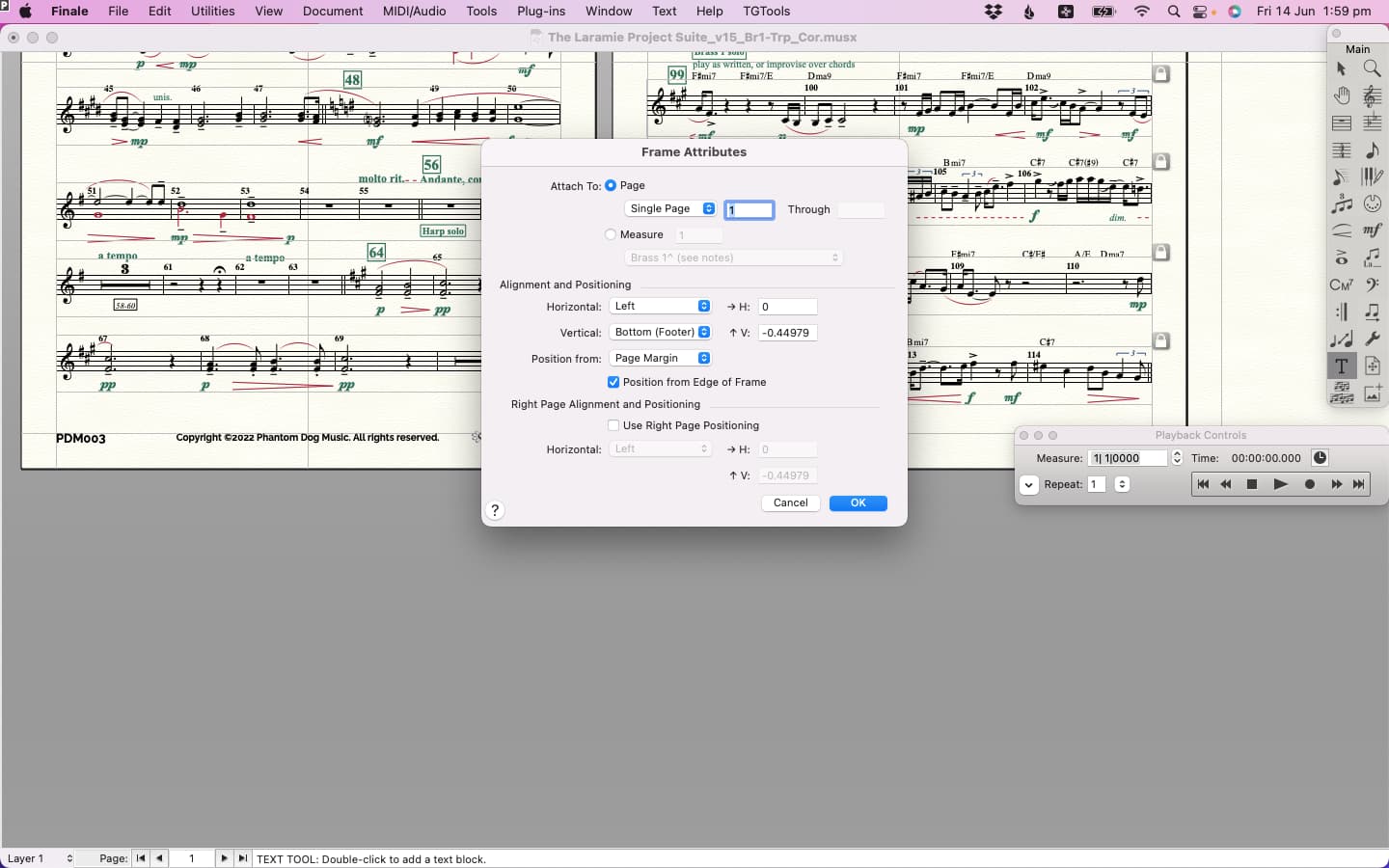Select the Graphics tool
Viewport: 1389px width, 868px height.
point(1372,393)
